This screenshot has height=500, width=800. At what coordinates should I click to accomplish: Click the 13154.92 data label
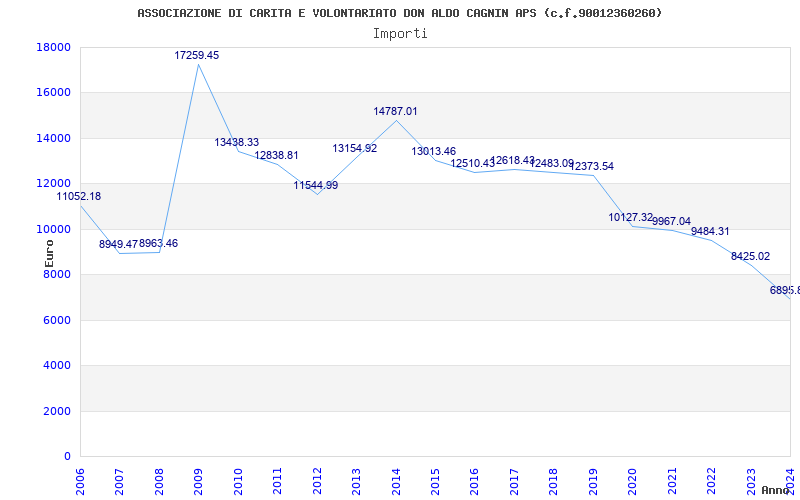354,149
